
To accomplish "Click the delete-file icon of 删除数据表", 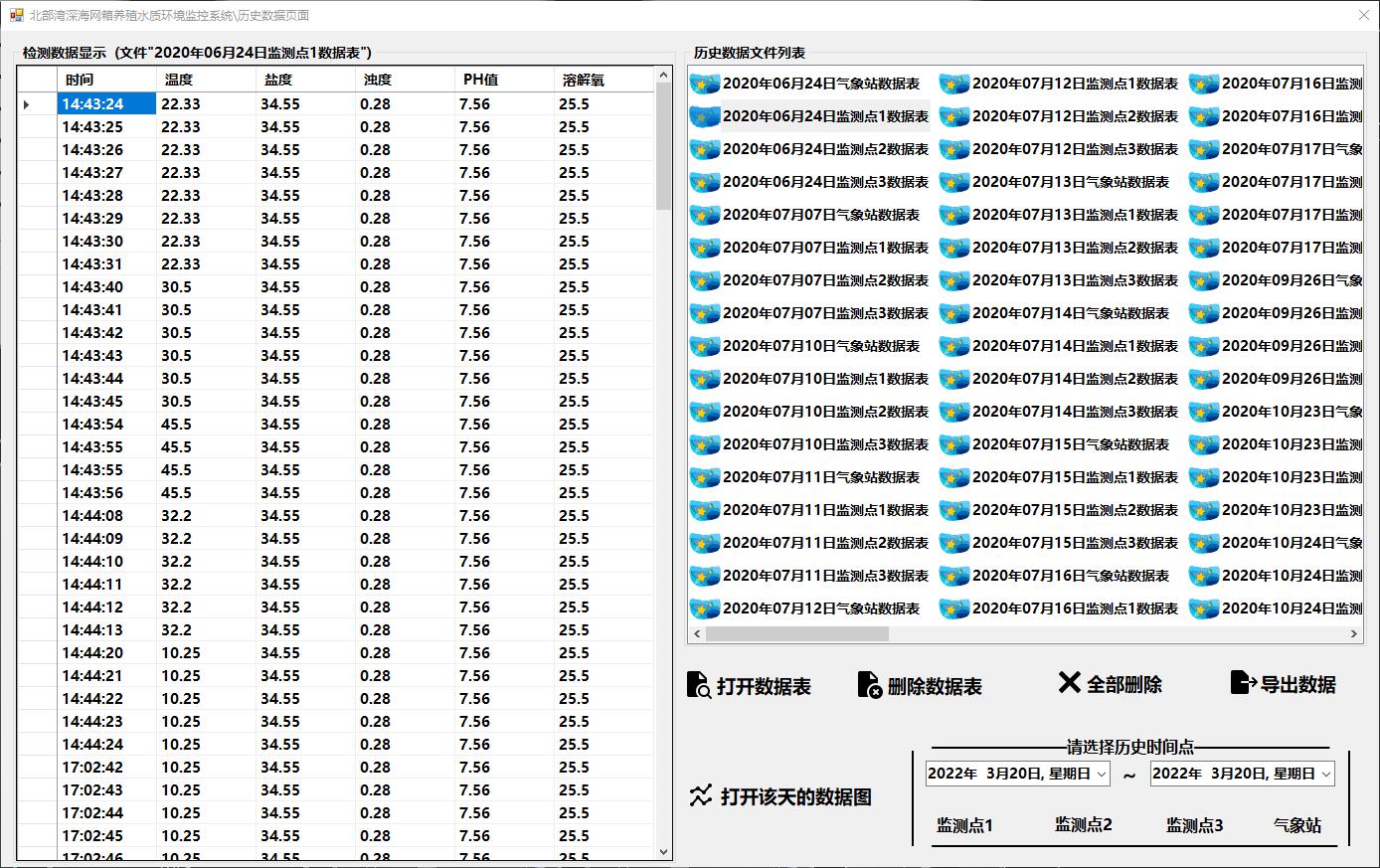I will tap(869, 686).
